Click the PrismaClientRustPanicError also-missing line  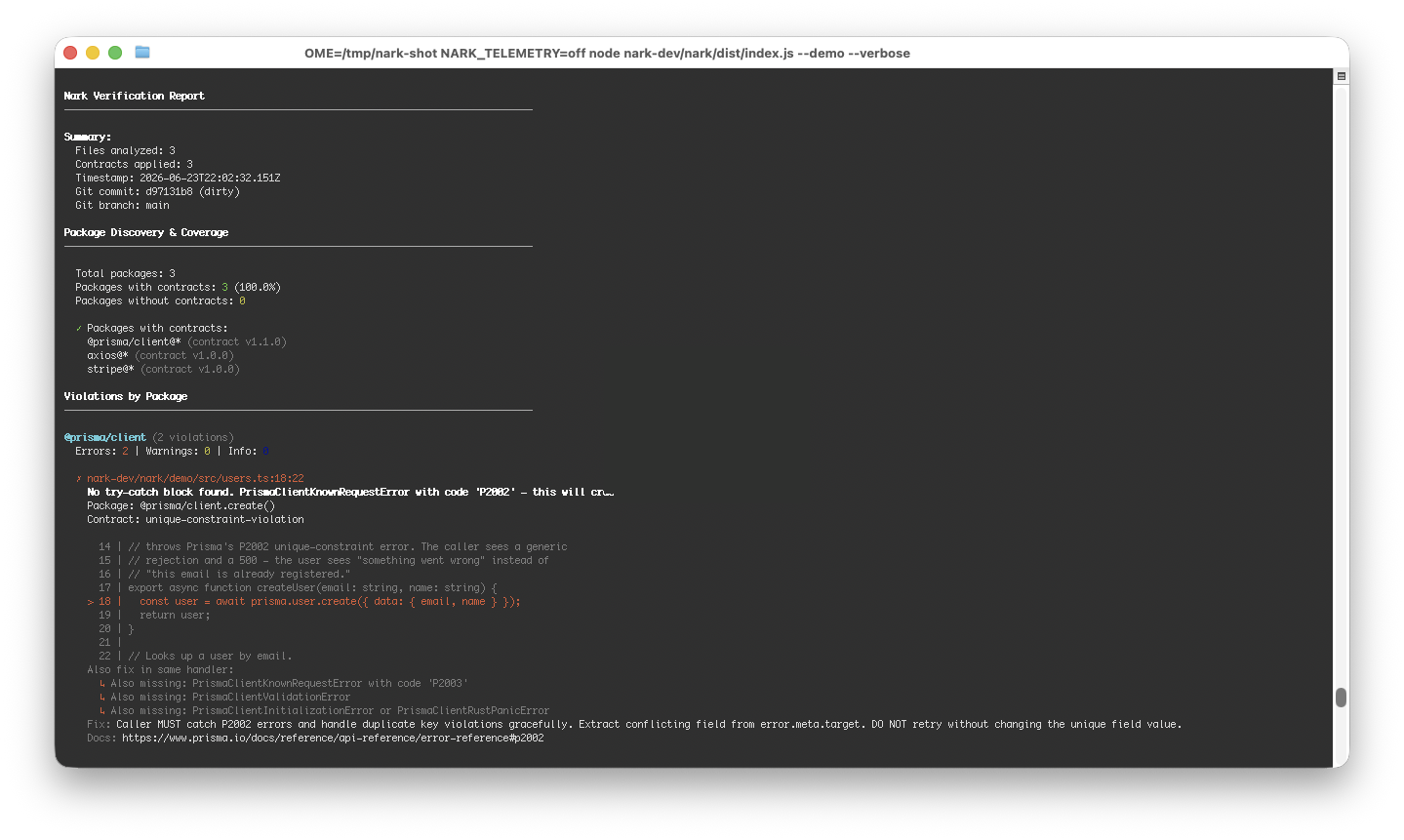pyautogui.click(x=324, y=710)
